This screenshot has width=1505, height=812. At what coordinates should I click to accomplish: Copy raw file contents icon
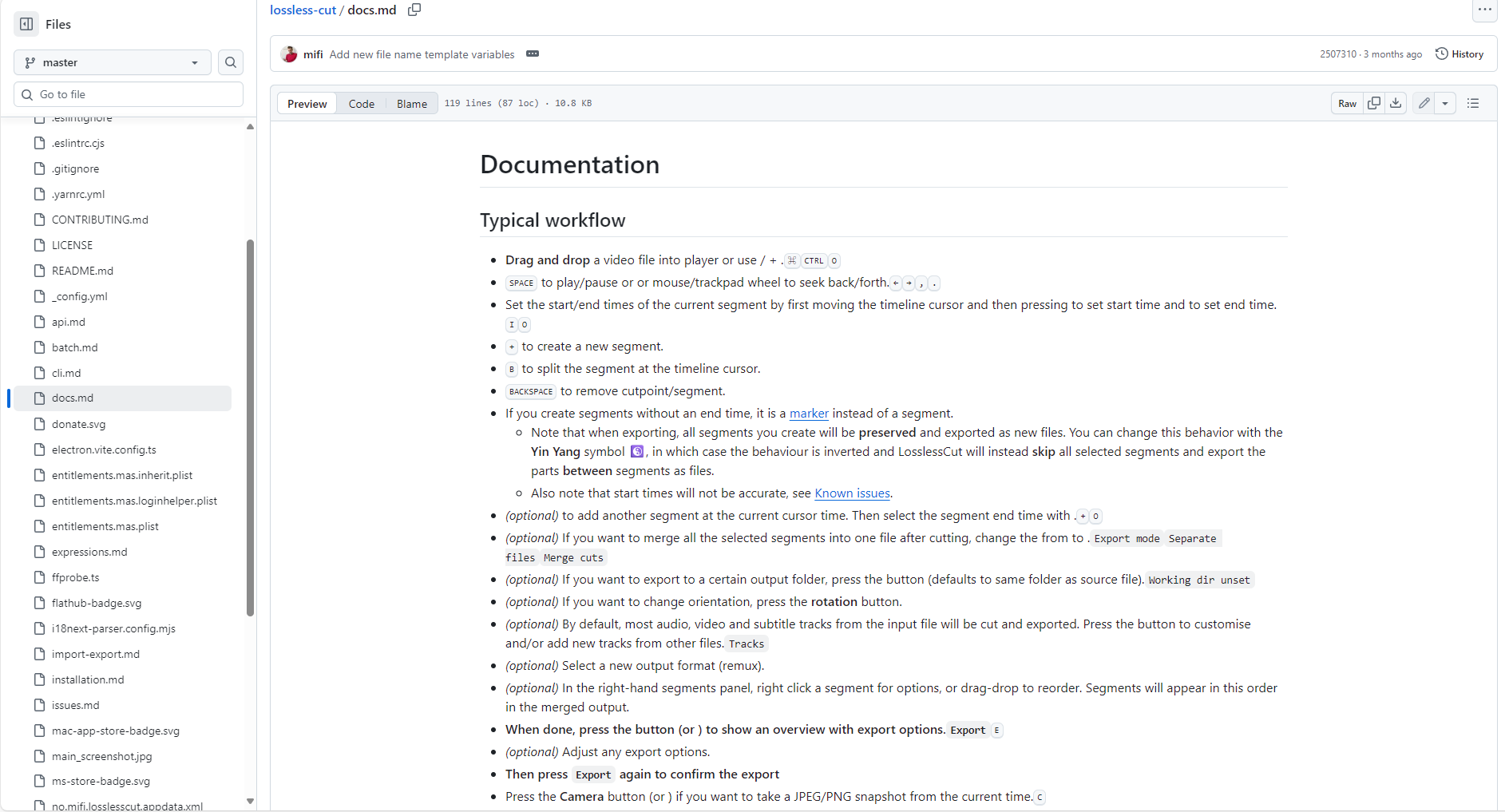point(1374,103)
